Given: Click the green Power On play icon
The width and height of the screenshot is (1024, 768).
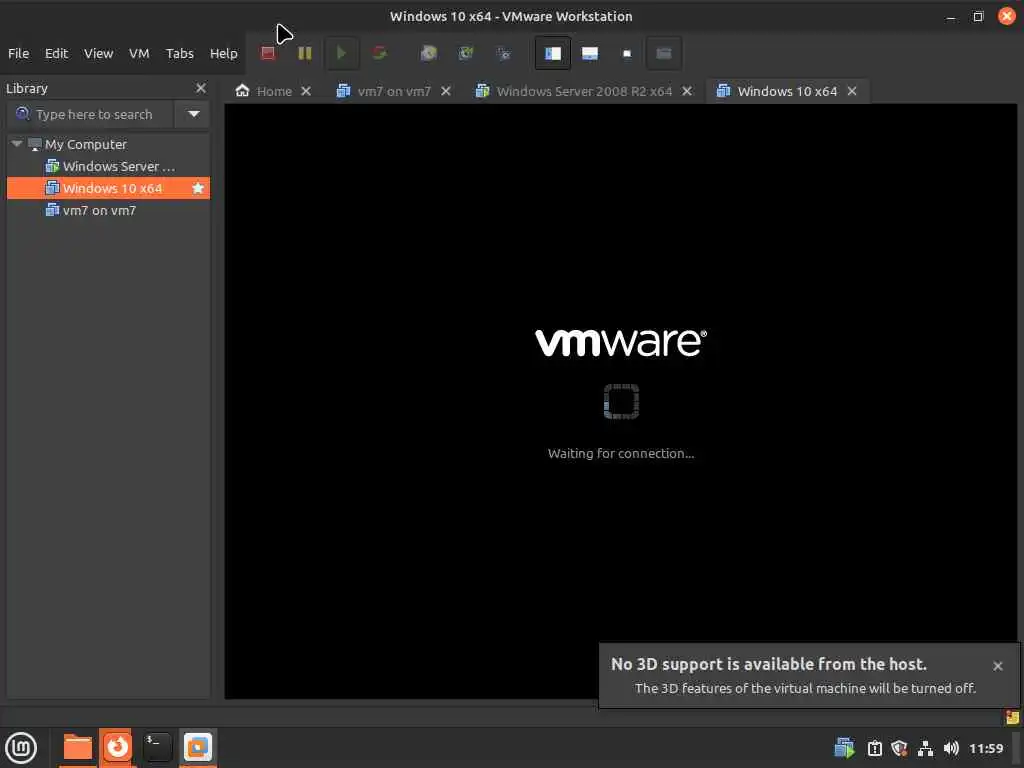Looking at the screenshot, I should tap(341, 53).
